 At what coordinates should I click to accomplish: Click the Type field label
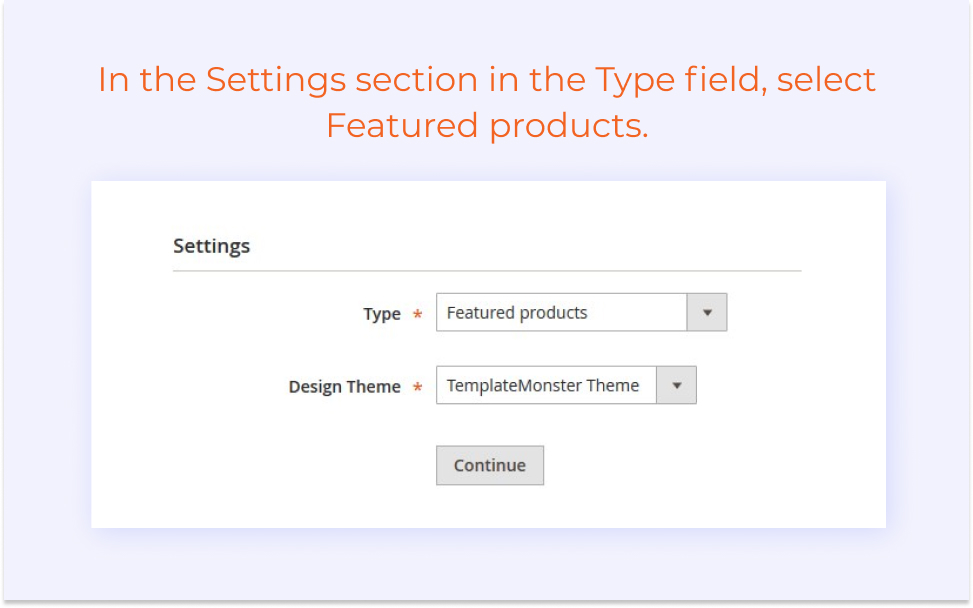382,314
